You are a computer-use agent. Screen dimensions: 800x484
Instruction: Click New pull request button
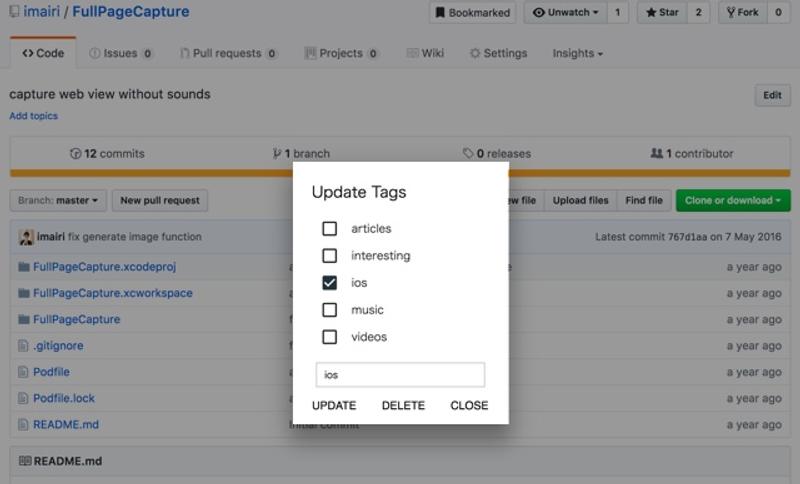click(x=160, y=200)
